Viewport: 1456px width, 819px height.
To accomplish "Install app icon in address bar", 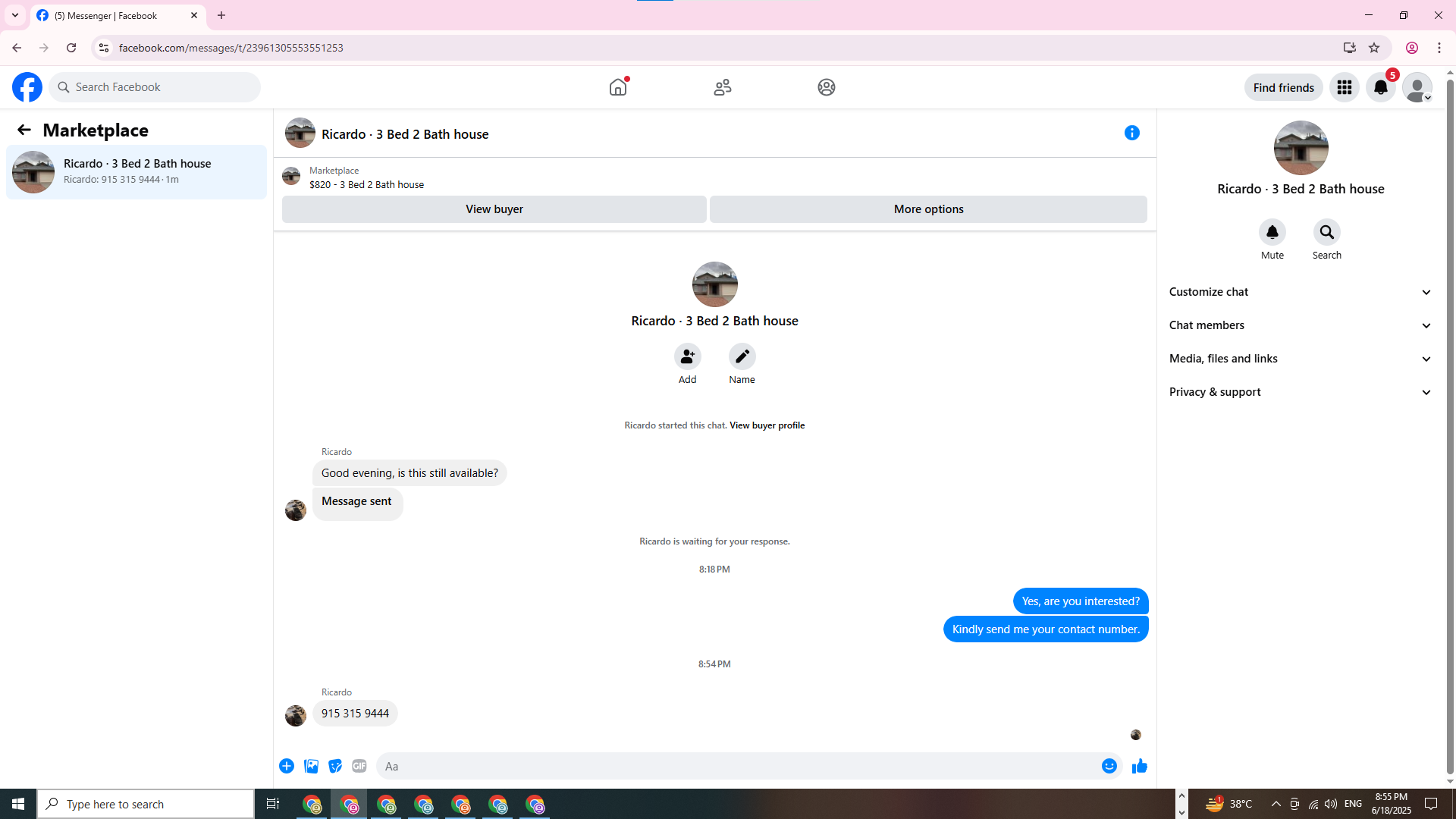I will tap(1349, 48).
